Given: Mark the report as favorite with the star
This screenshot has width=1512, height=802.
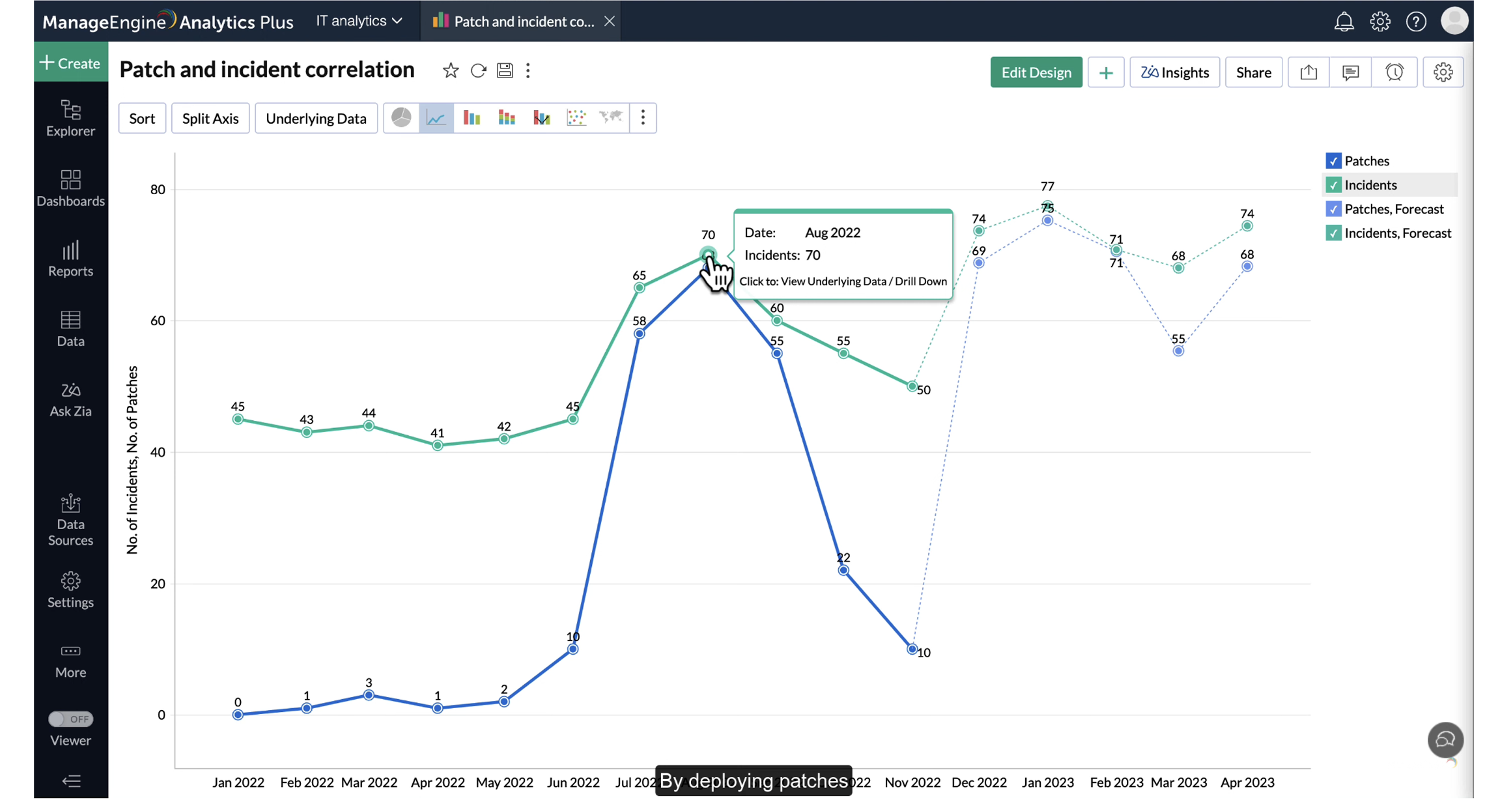Looking at the screenshot, I should tap(451, 71).
